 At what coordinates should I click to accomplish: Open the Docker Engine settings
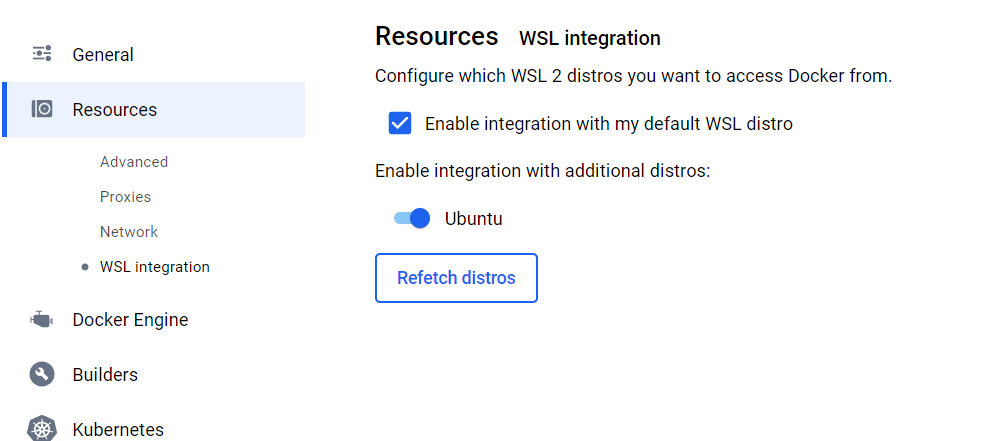[130, 320]
